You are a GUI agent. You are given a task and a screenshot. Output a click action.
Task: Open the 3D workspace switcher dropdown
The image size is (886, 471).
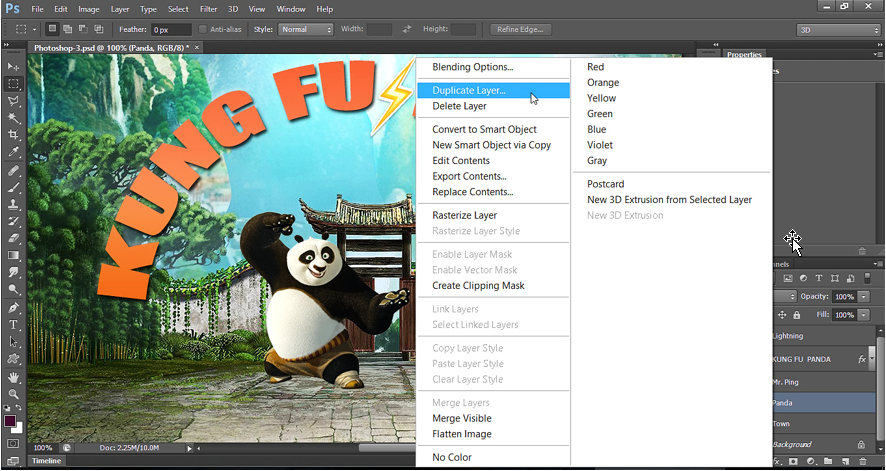coord(838,30)
